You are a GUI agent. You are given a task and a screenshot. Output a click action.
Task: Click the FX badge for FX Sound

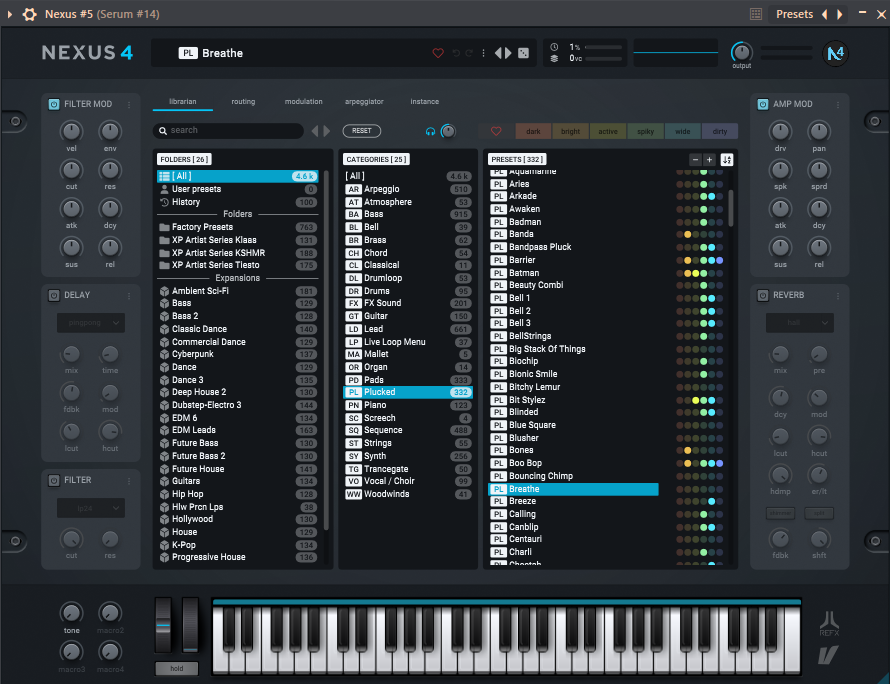354,303
